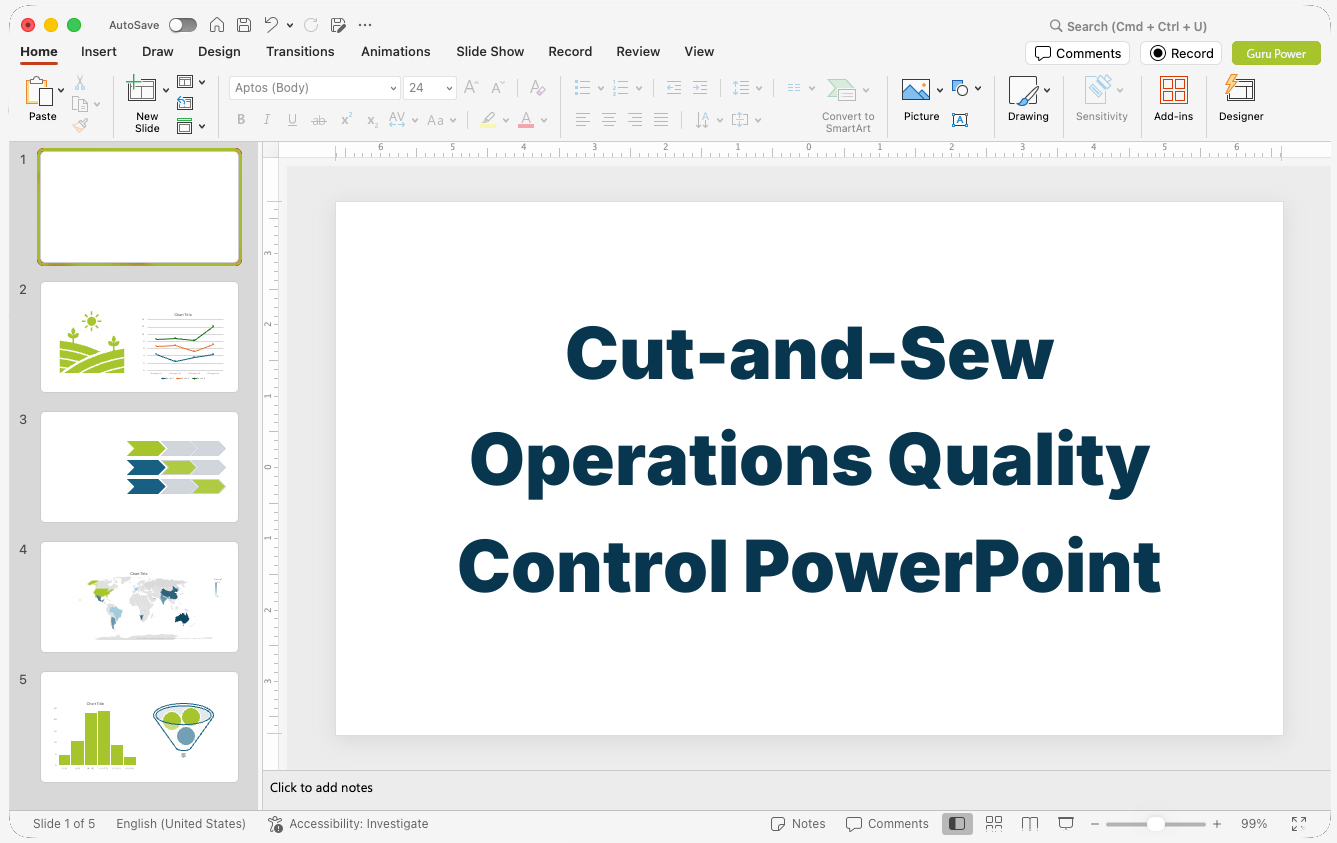This screenshot has width=1337, height=843.
Task: Increase the list indent level
Action: point(700,88)
